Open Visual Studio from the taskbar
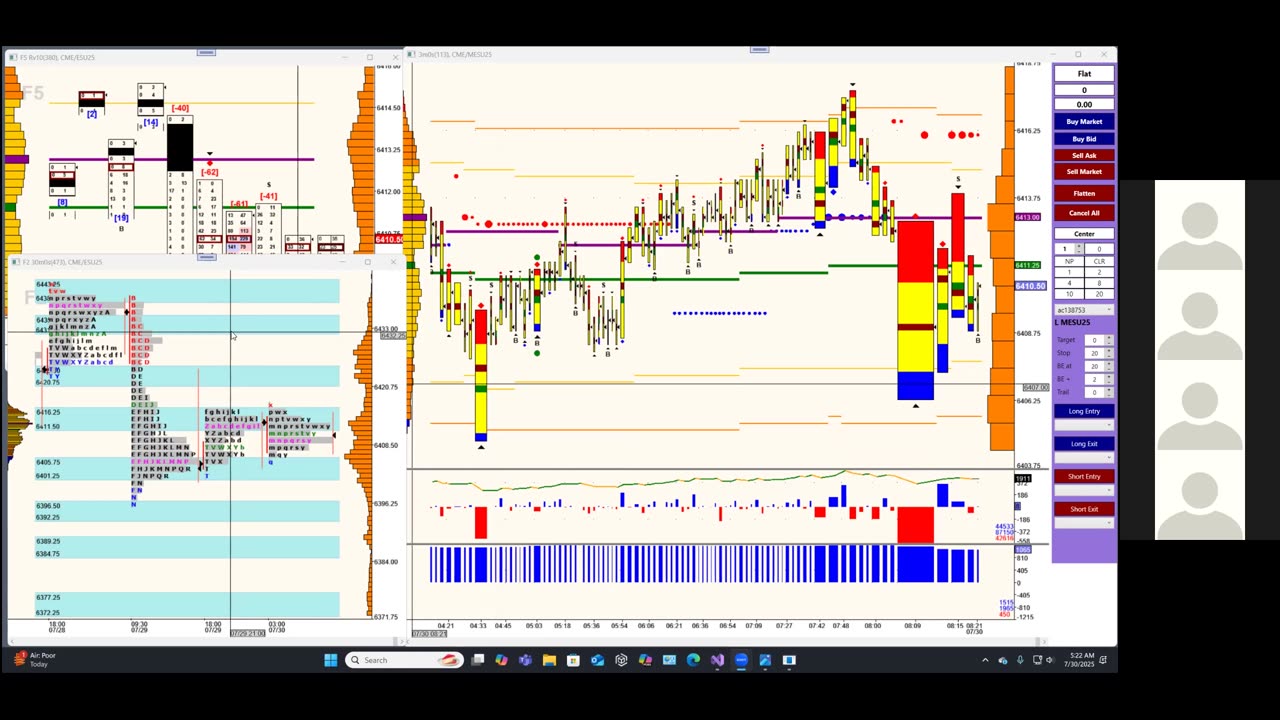The height and width of the screenshot is (720, 1280). point(717,660)
